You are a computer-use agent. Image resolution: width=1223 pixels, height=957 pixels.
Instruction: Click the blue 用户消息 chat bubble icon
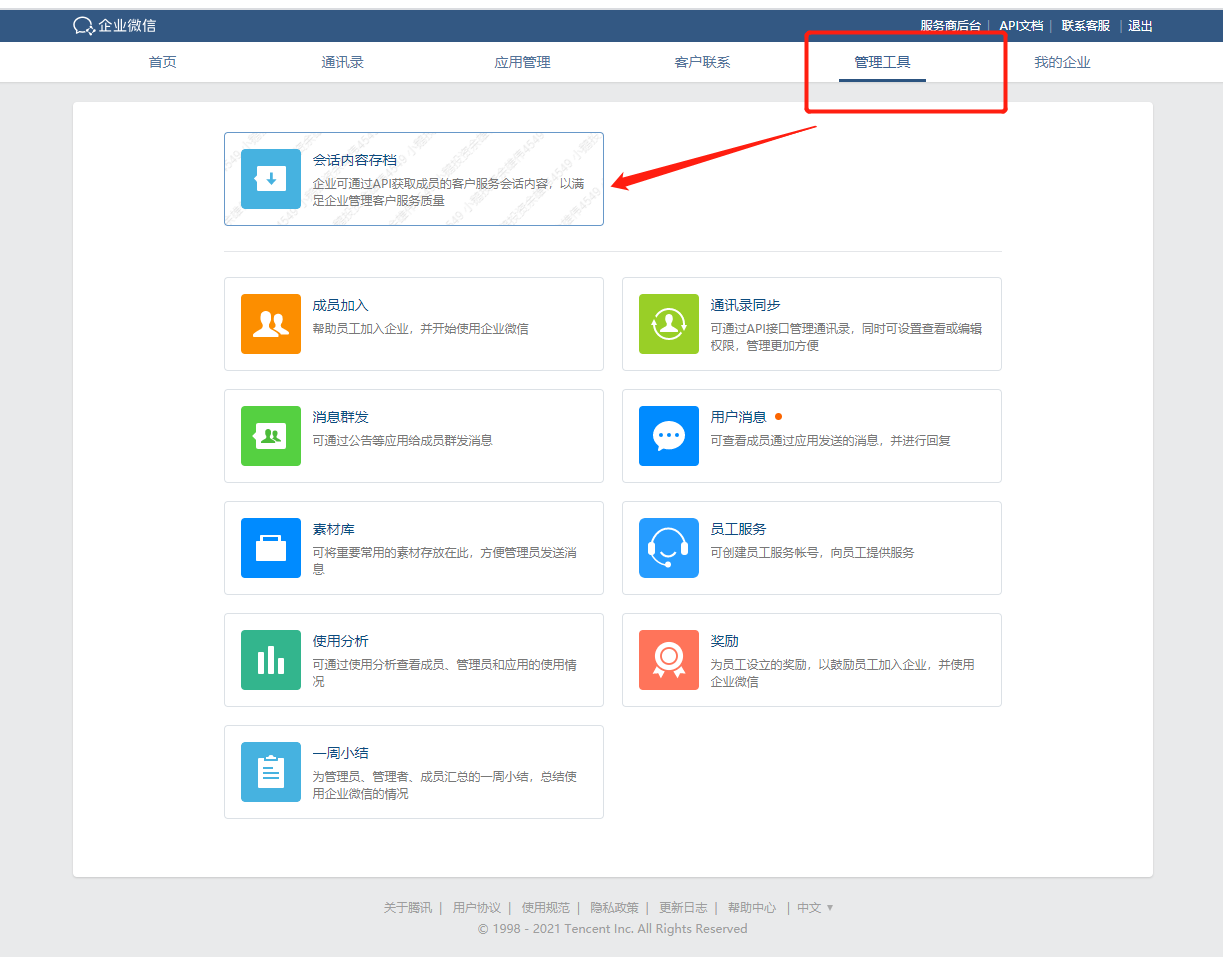tap(669, 436)
